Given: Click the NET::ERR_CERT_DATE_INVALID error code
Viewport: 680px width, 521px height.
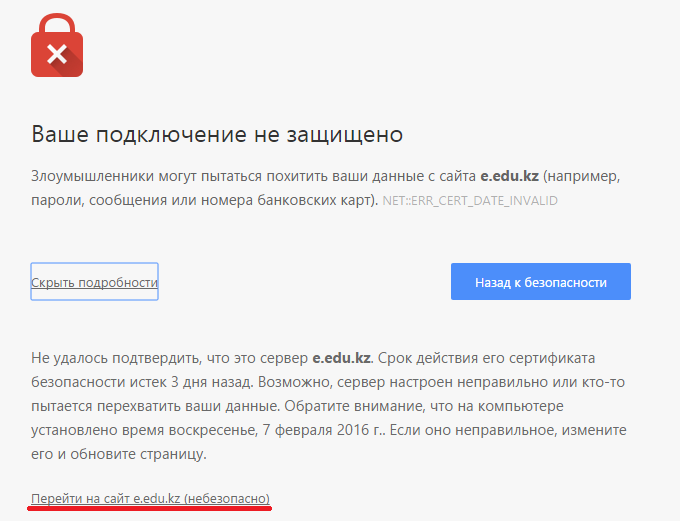Looking at the screenshot, I should 470,200.
